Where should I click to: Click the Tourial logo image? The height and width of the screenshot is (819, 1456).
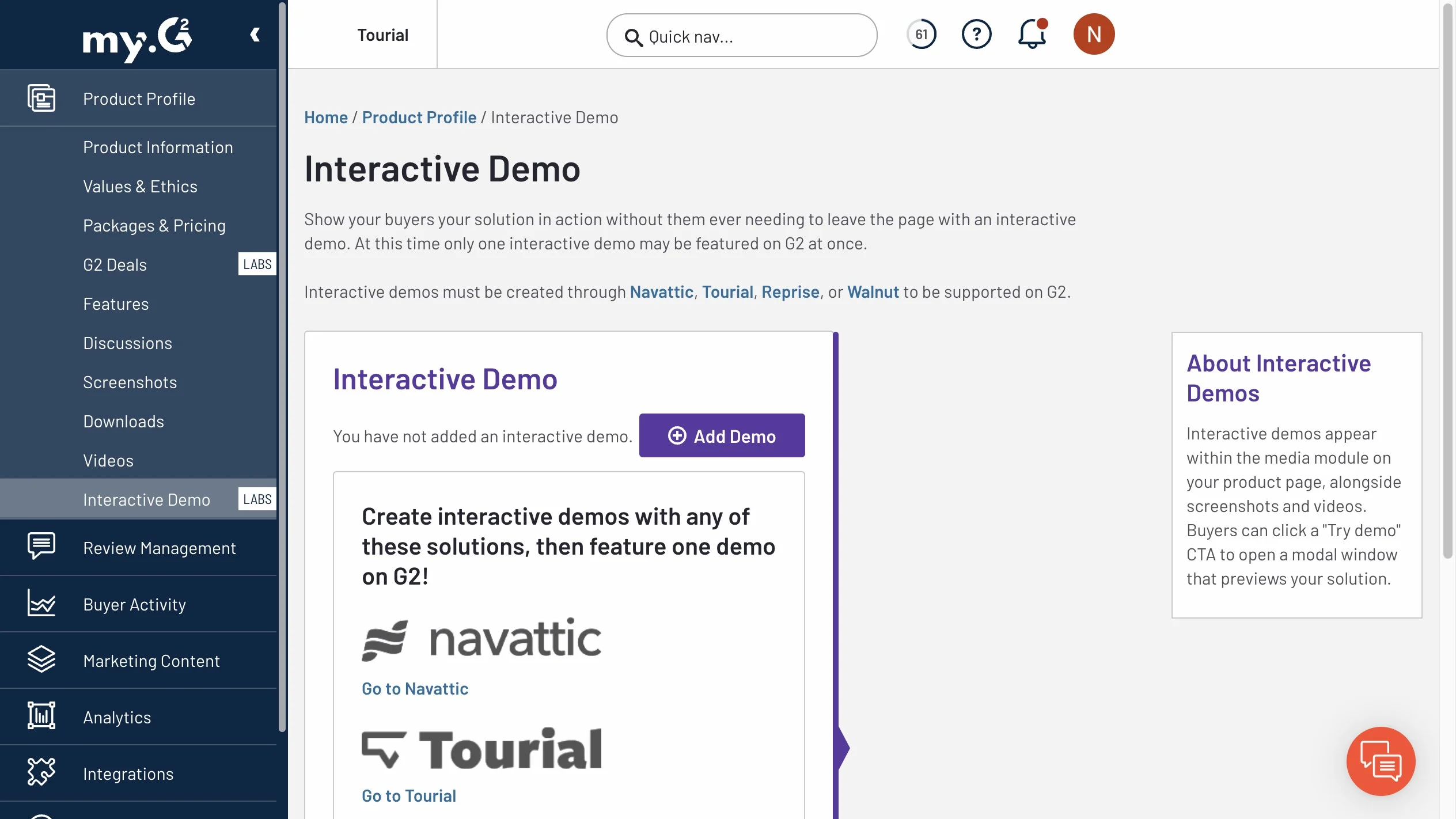[x=481, y=749]
